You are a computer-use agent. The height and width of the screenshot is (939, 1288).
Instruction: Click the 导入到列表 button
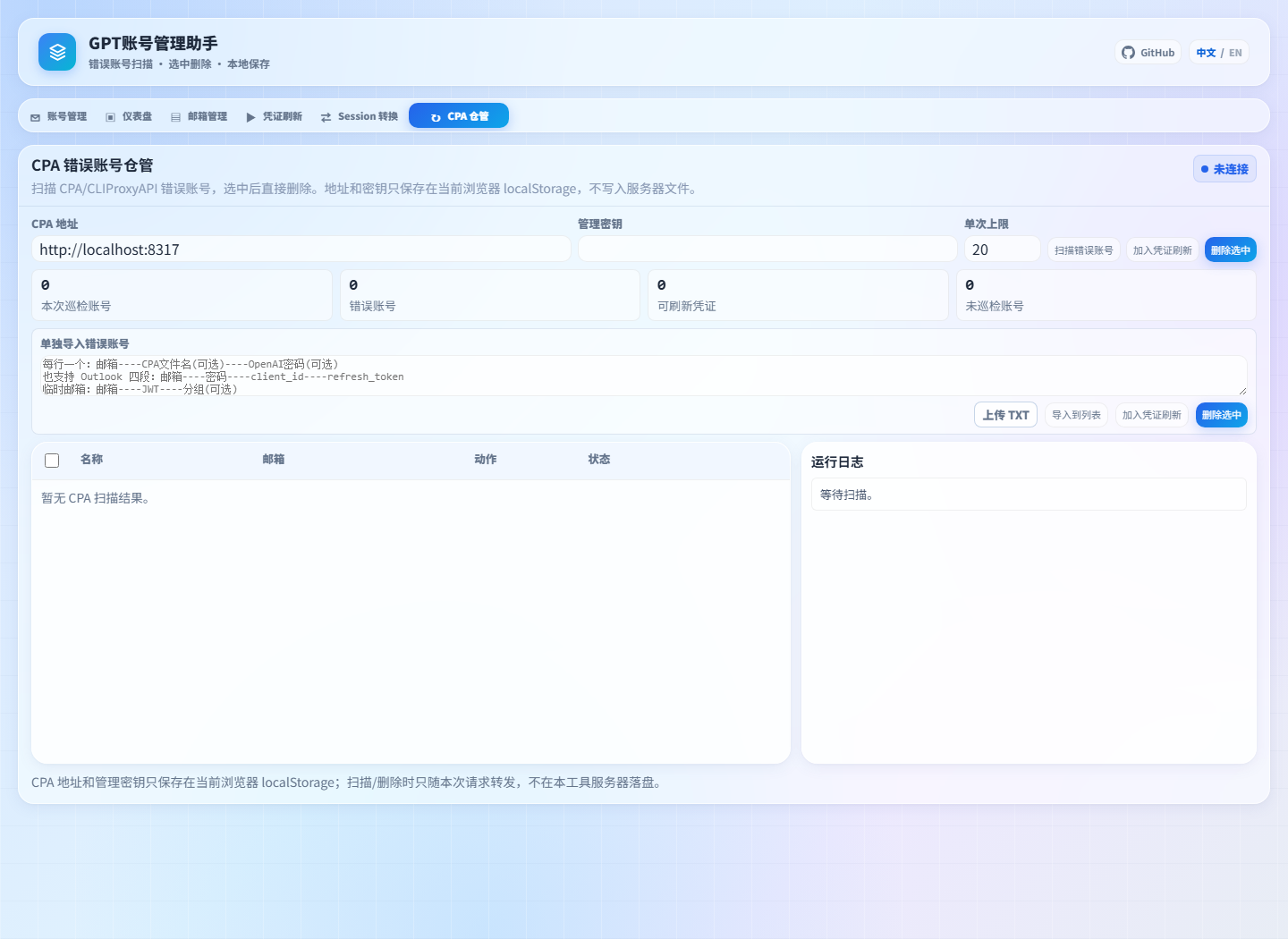coord(1077,415)
